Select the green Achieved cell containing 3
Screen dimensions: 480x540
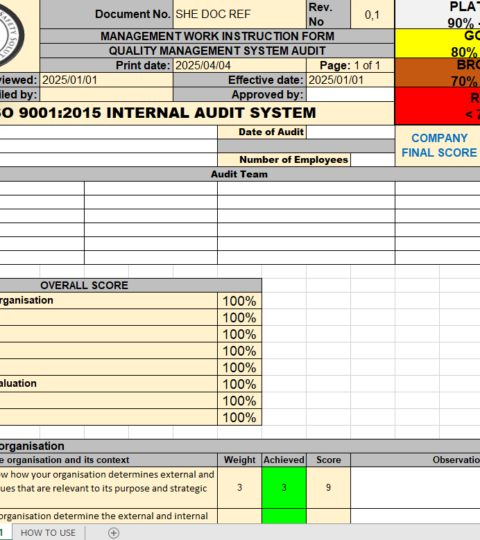click(x=284, y=488)
